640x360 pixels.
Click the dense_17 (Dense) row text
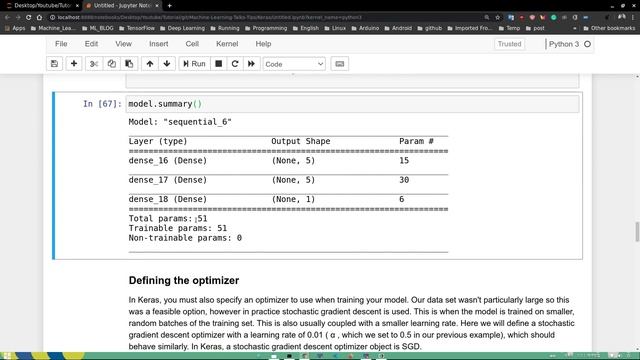point(168,180)
